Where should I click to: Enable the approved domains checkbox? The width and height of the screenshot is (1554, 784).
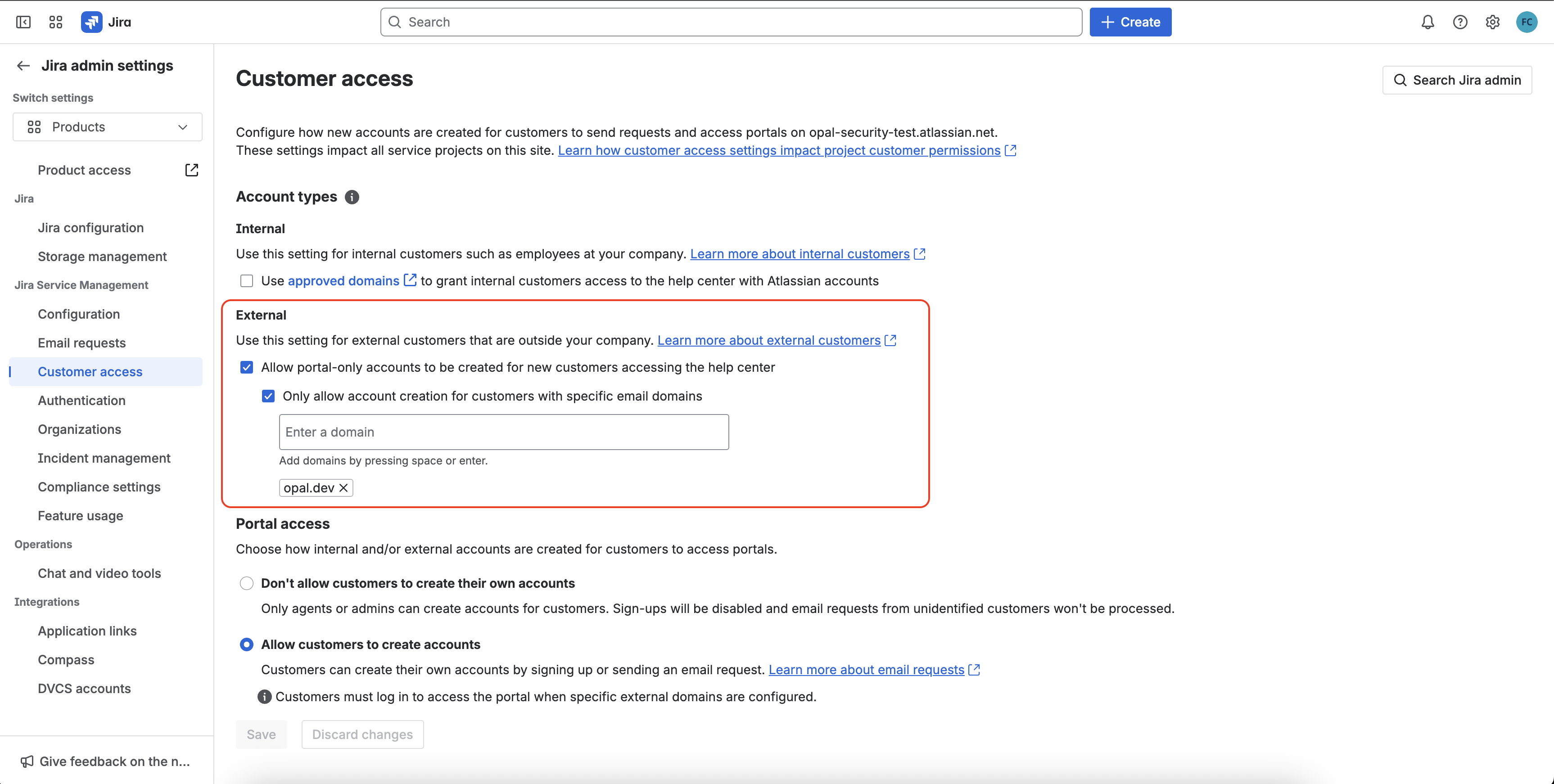[x=247, y=281]
